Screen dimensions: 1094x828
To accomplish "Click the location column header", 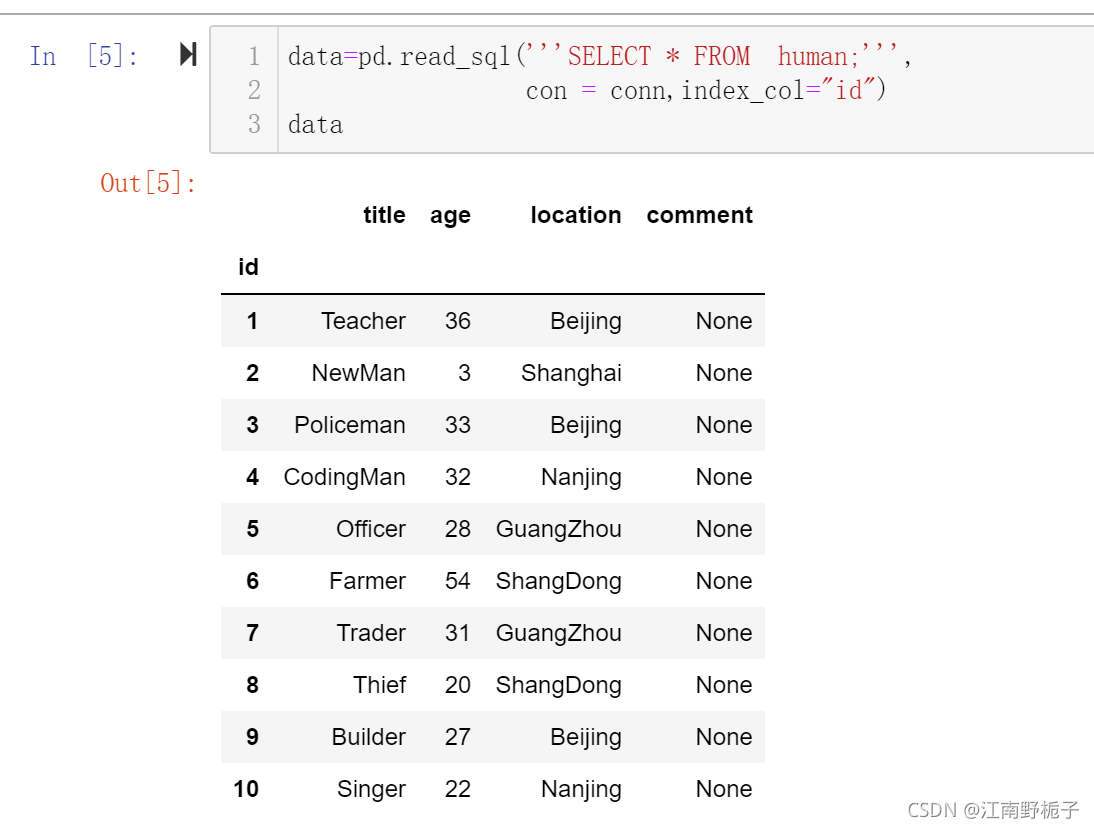I will coord(576,215).
